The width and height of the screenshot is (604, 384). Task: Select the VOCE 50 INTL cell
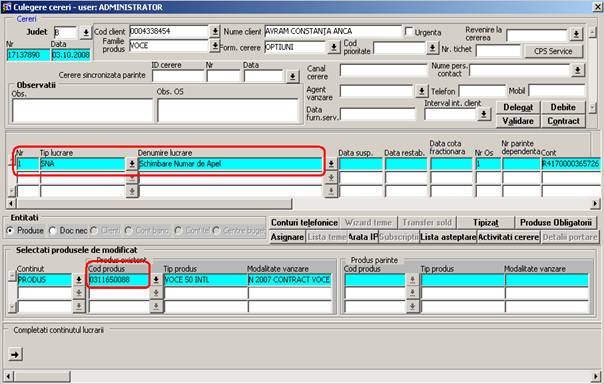tap(205, 280)
